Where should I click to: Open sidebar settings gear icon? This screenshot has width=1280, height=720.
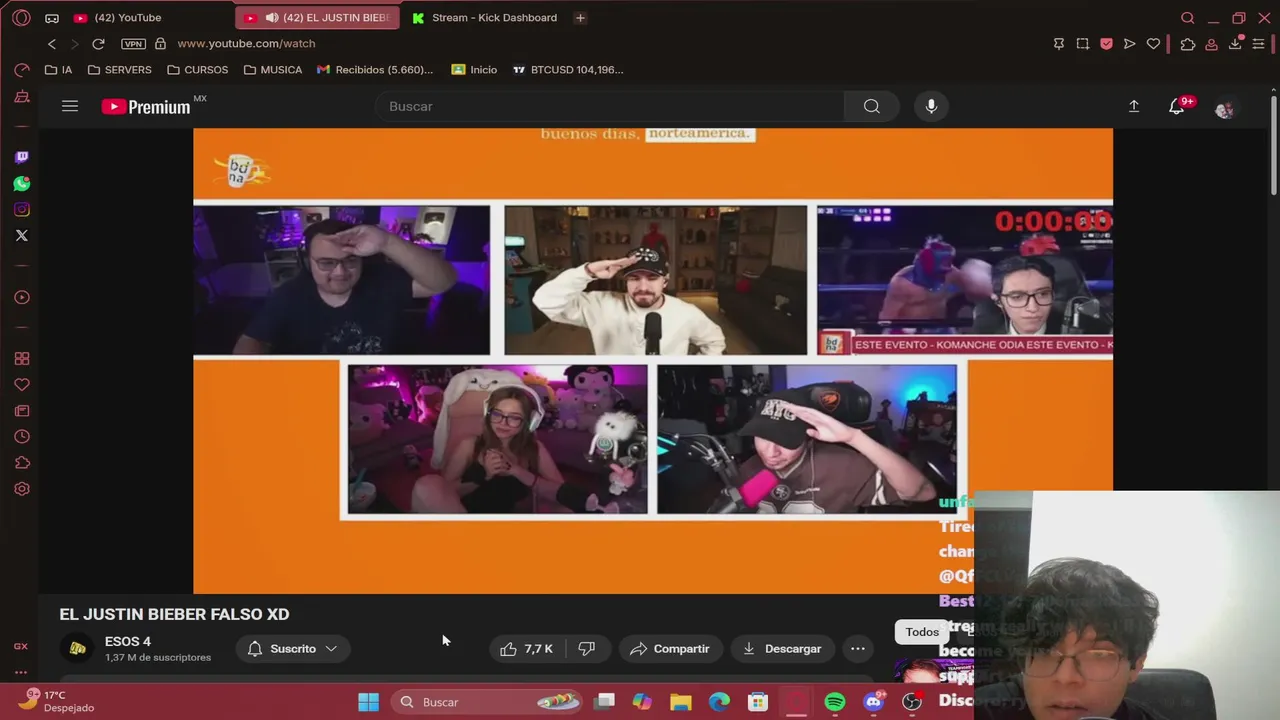[x=22, y=489]
